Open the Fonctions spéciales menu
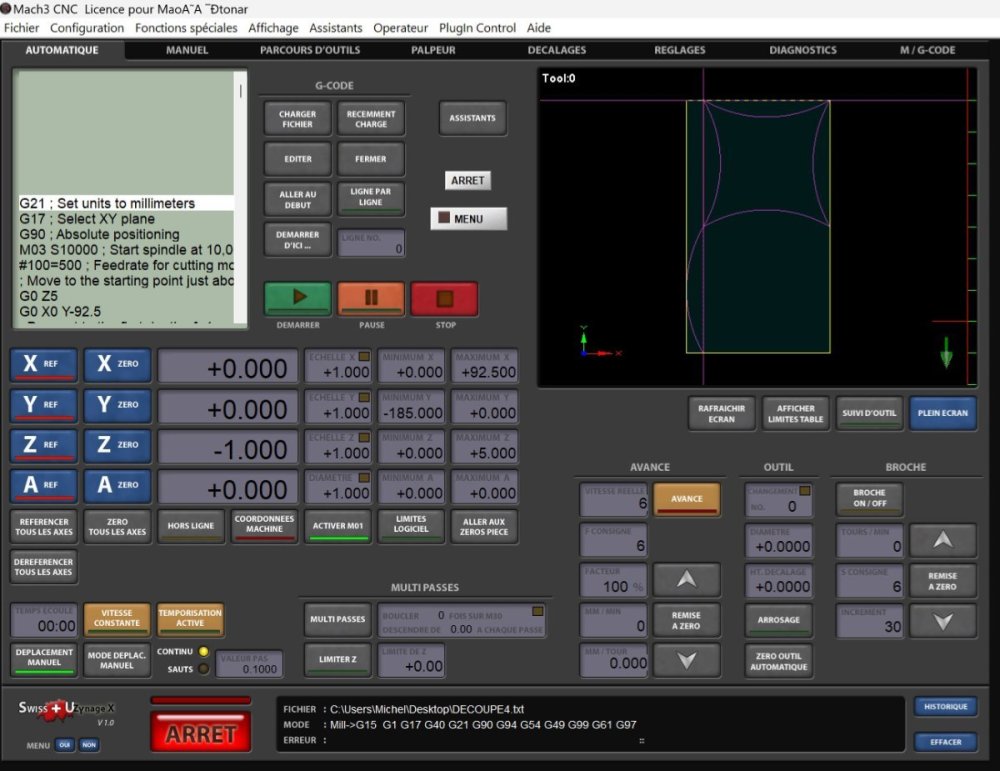Screen dimensions: 1000x771 click(x=186, y=28)
